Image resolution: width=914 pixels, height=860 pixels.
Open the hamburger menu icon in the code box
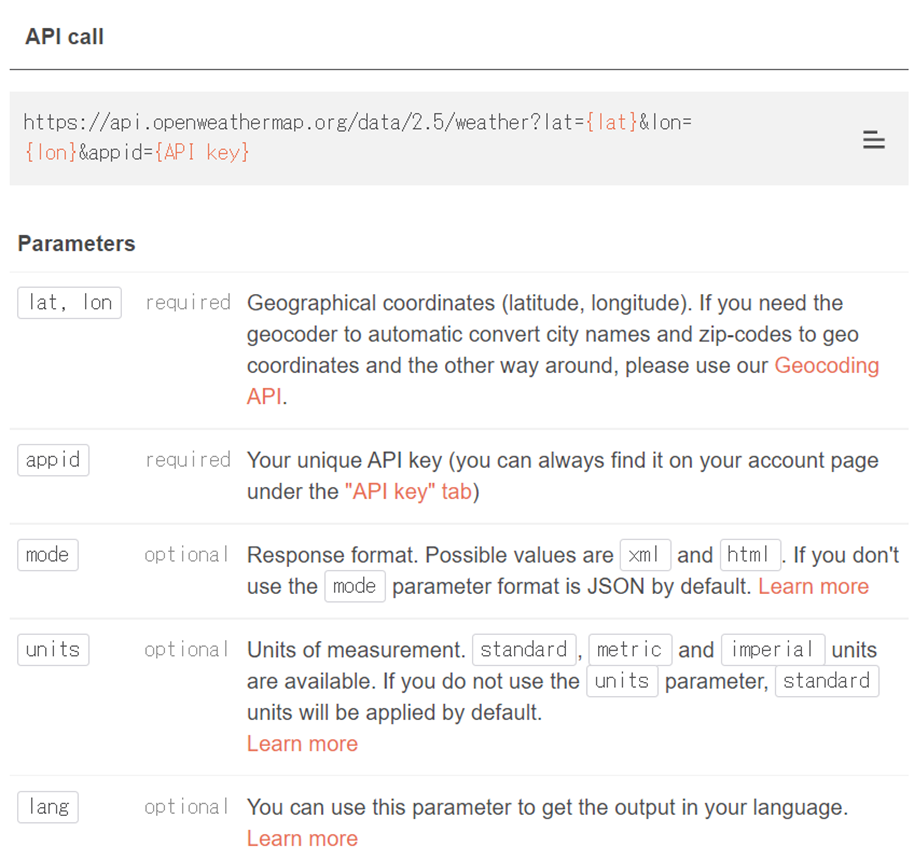[873, 140]
